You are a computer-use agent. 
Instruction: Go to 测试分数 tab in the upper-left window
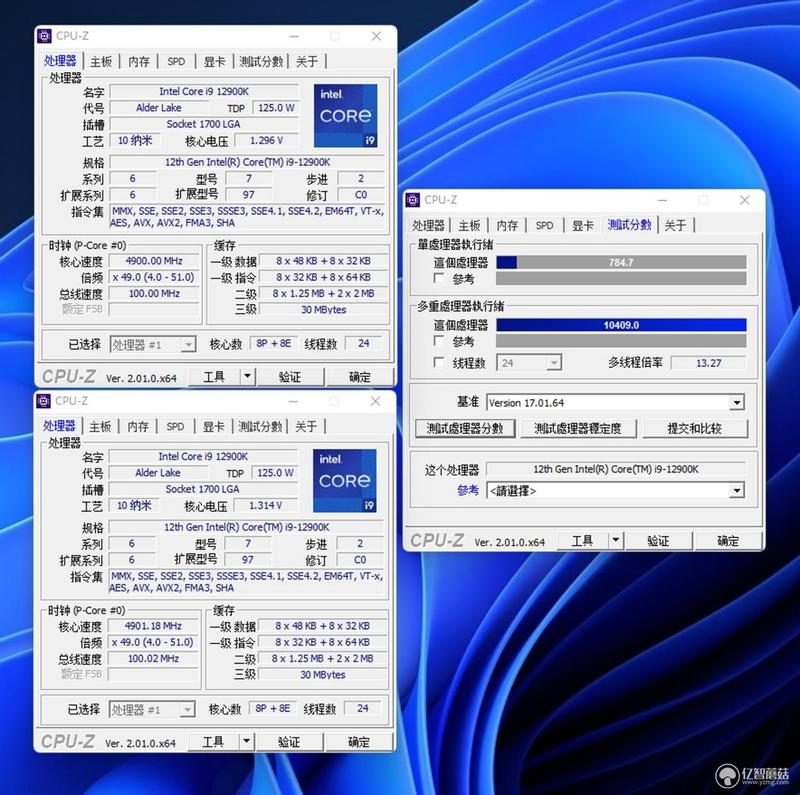[261, 62]
